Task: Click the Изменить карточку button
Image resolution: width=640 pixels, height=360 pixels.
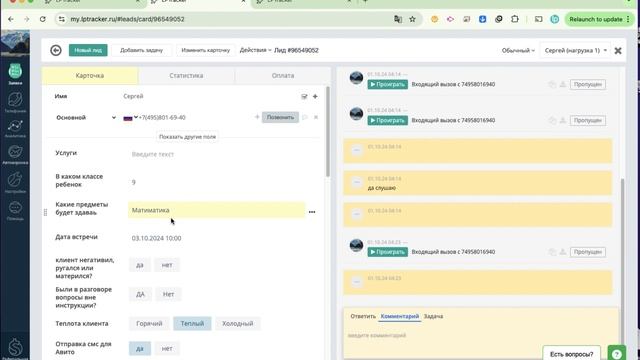Action: tap(205, 50)
